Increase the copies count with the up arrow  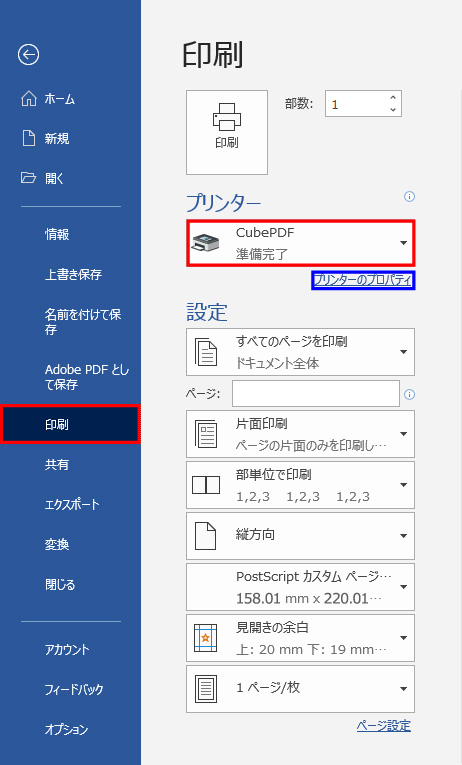pos(393,98)
